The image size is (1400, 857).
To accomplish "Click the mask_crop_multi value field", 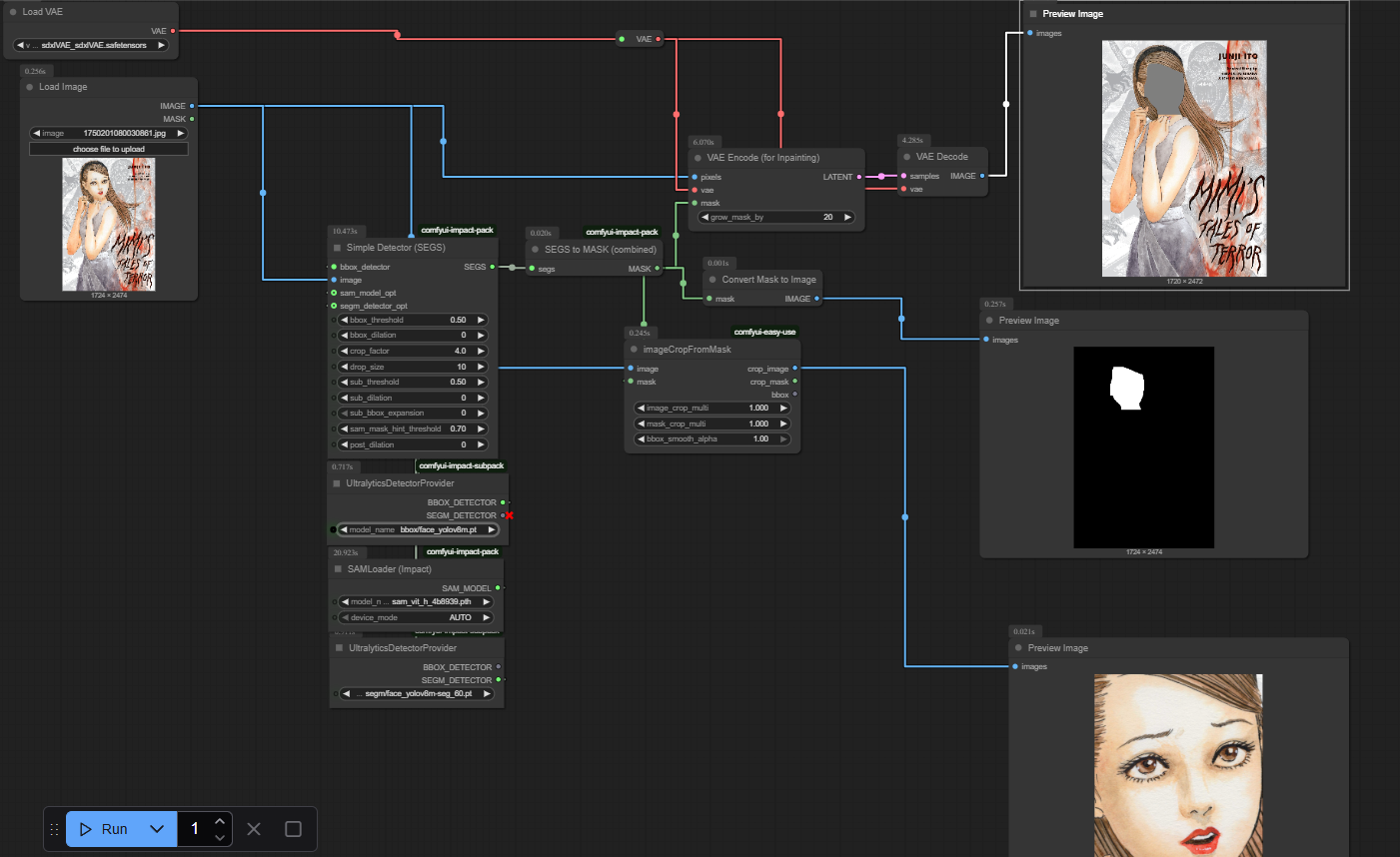I will (712, 424).
